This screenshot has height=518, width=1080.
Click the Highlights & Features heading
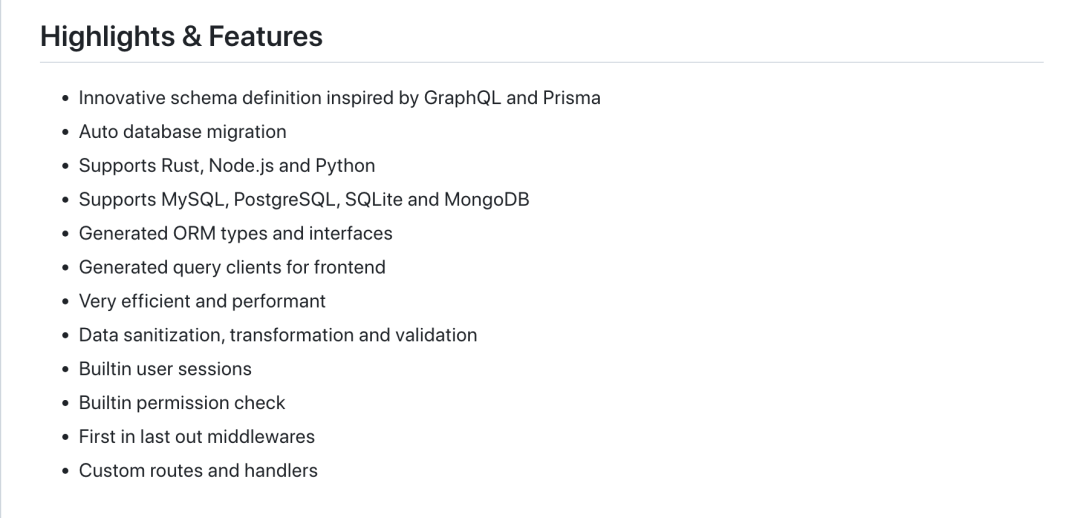click(181, 37)
